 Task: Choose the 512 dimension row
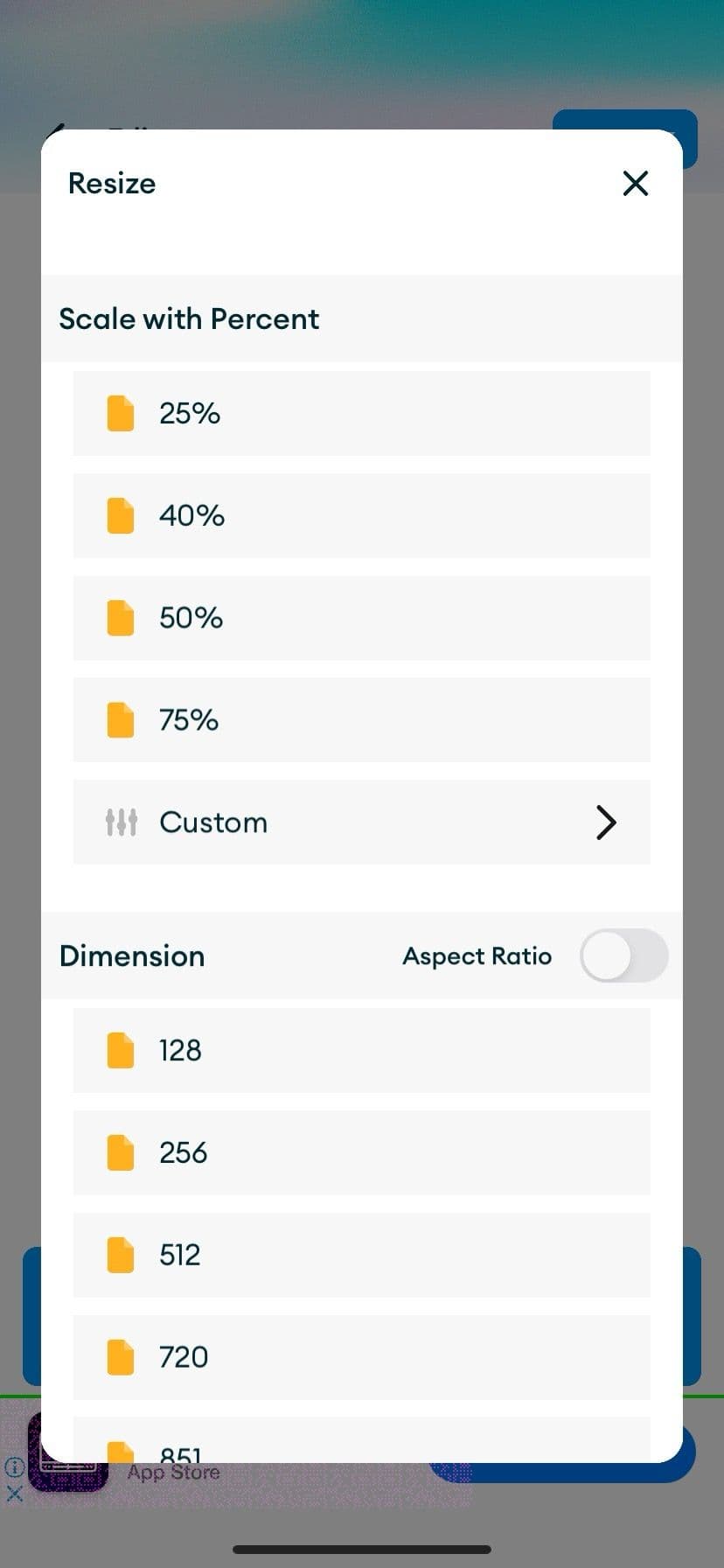tap(361, 1256)
